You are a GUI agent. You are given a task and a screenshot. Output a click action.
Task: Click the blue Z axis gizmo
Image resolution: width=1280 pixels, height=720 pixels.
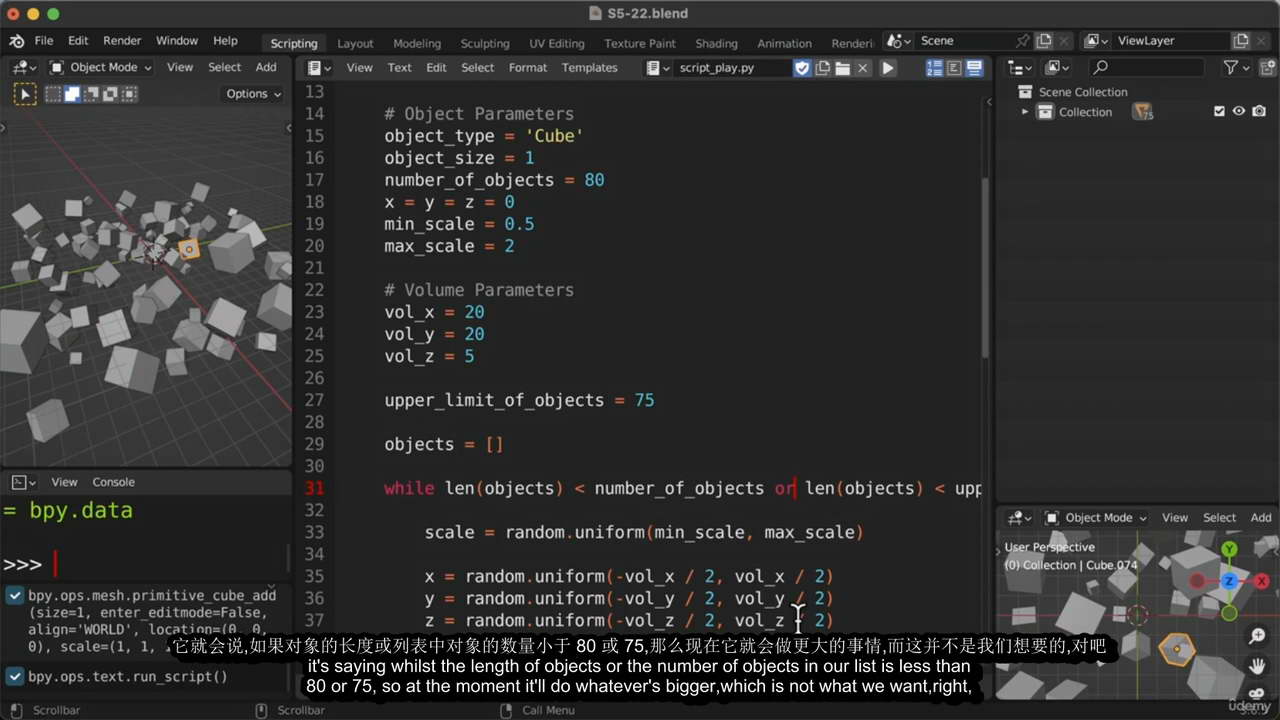click(x=1230, y=581)
